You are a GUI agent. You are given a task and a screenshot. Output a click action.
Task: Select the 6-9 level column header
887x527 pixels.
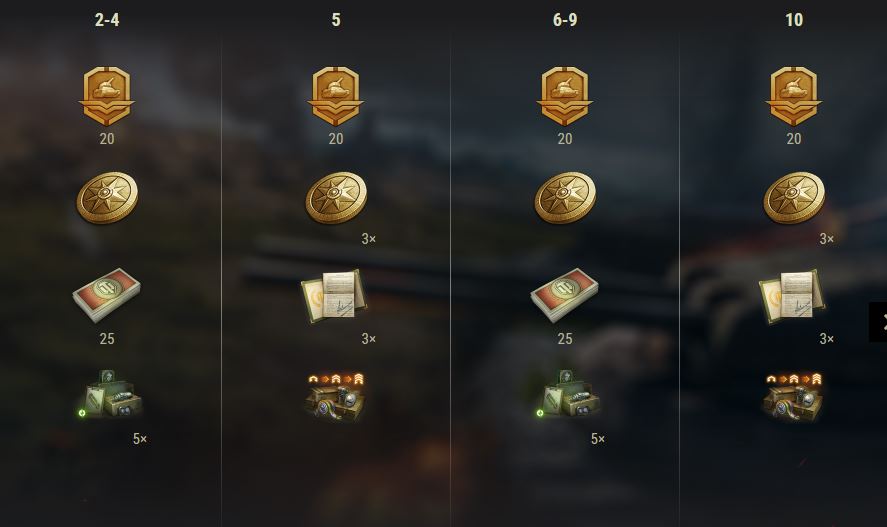[565, 20]
